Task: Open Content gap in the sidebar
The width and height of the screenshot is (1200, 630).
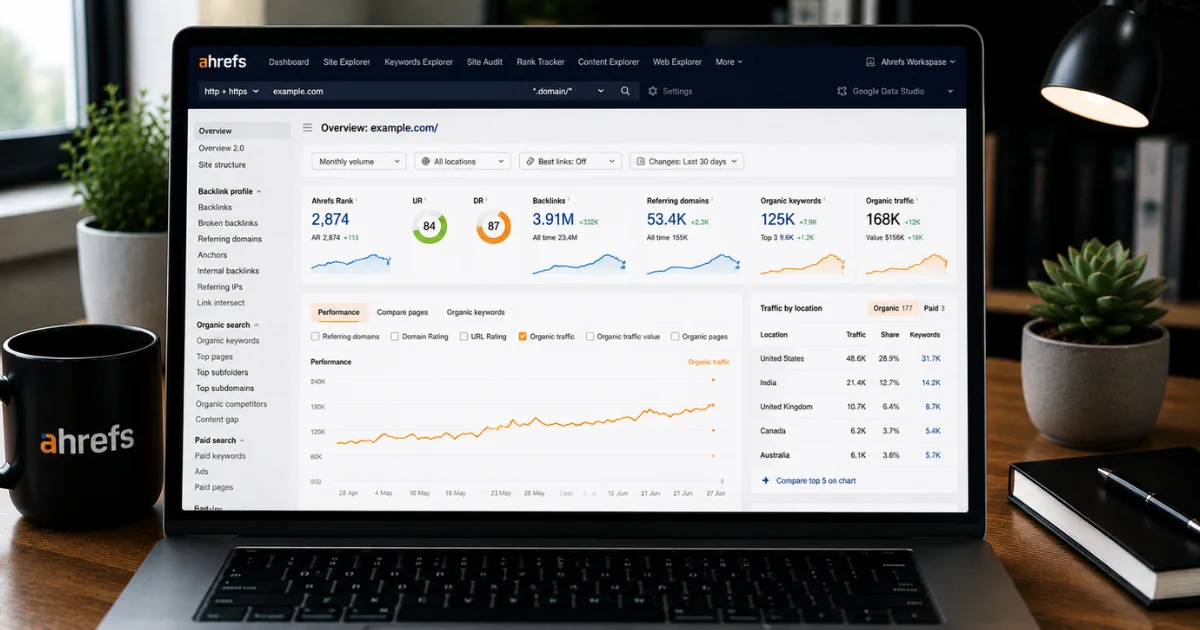Action: [217, 420]
